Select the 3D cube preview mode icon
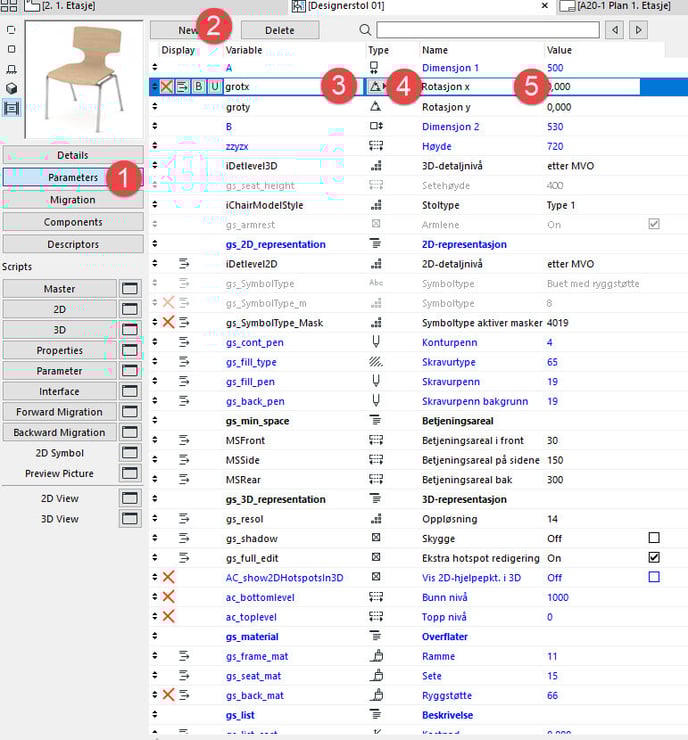 (11, 88)
